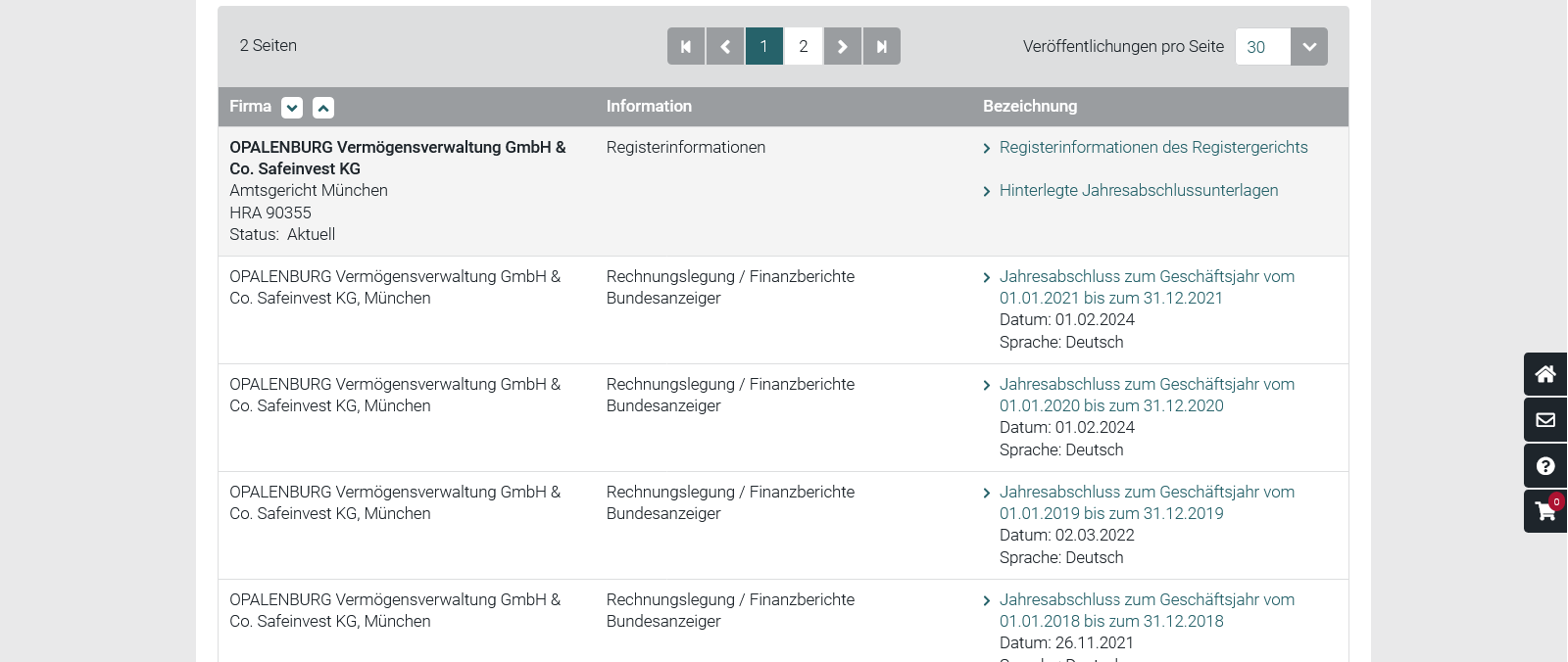This screenshot has width=1568, height=662.
Task: Go to first page of results
Action: [686, 46]
